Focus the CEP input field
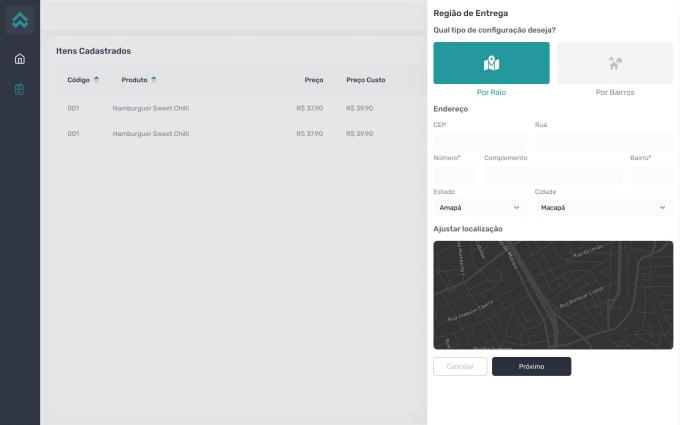This screenshot has height=425, width=680. coord(481,142)
